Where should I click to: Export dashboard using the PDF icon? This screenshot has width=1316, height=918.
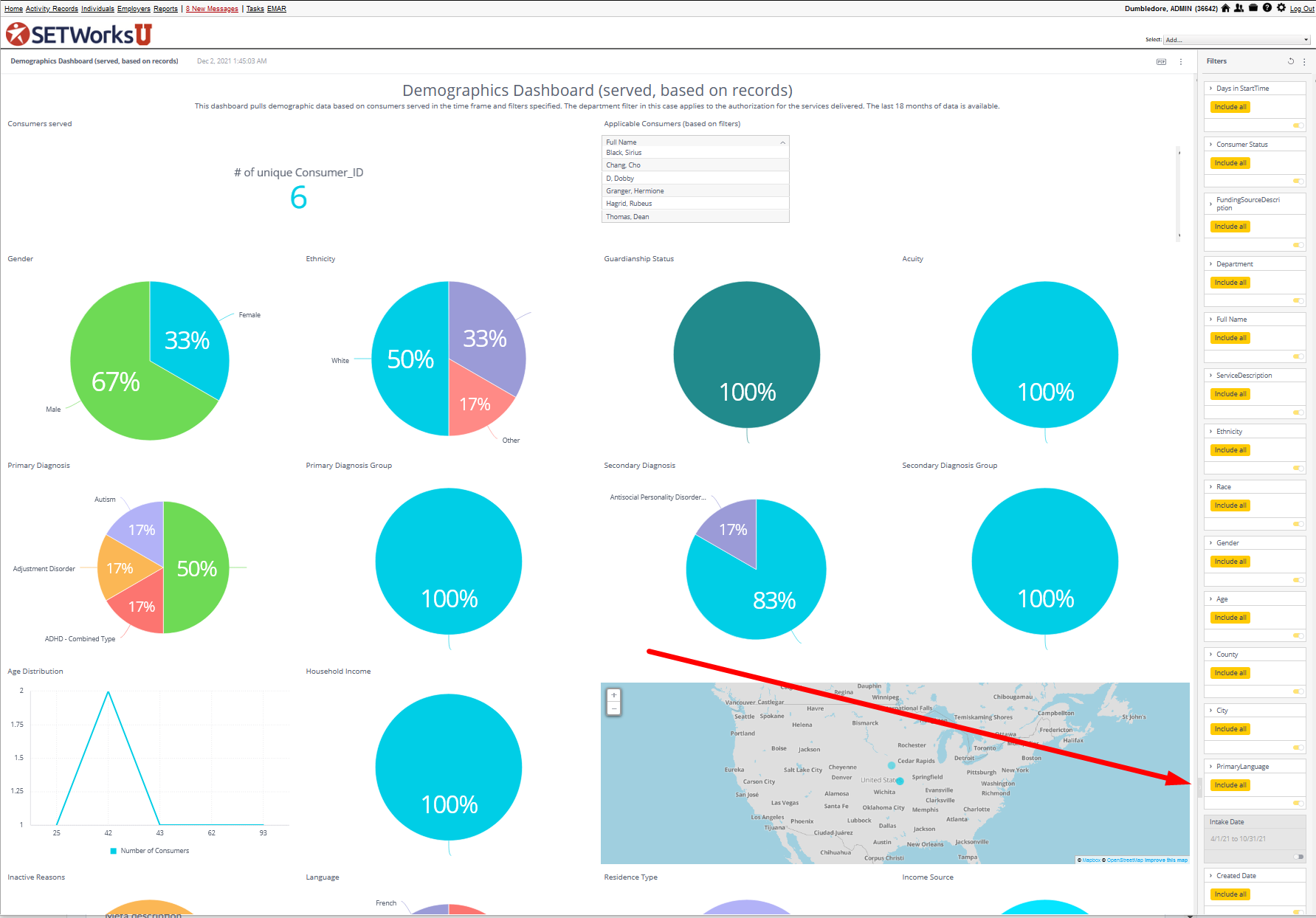(1161, 62)
